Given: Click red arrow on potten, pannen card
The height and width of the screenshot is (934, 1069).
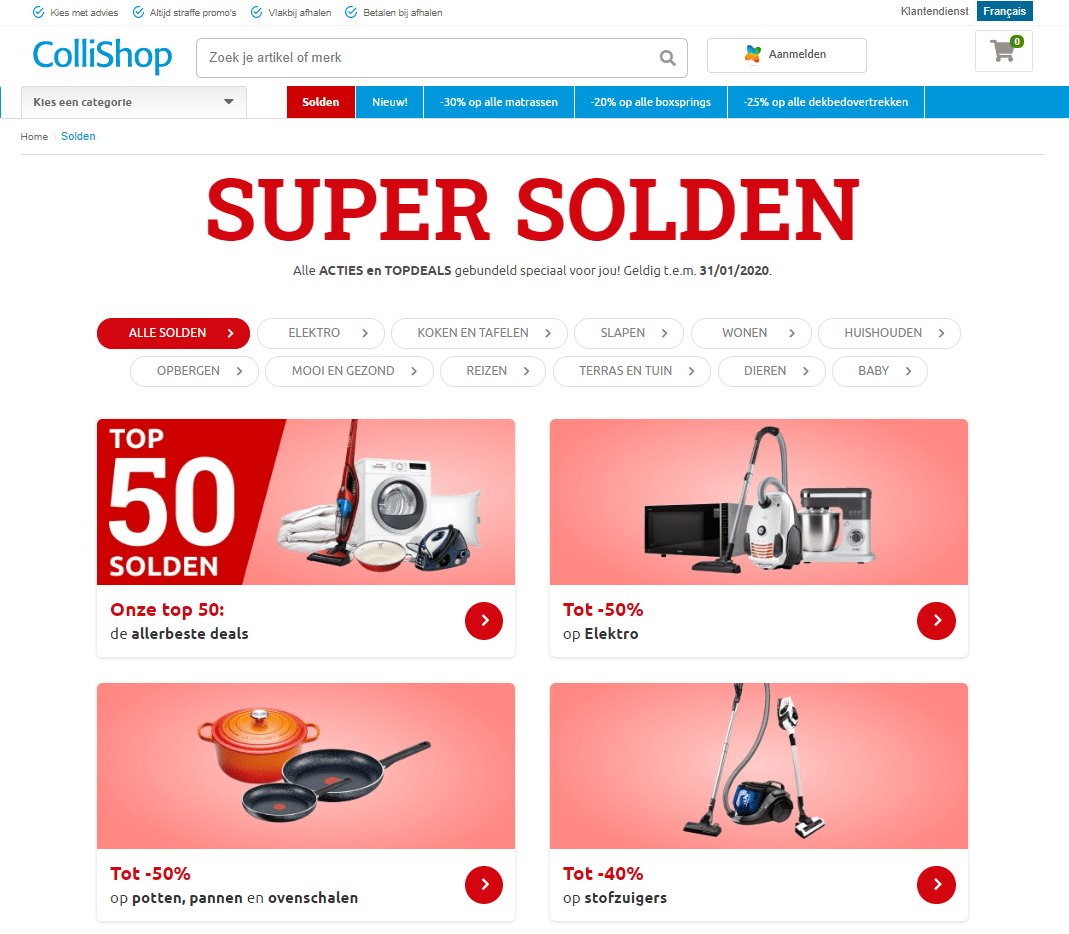Looking at the screenshot, I should (484, 885).
